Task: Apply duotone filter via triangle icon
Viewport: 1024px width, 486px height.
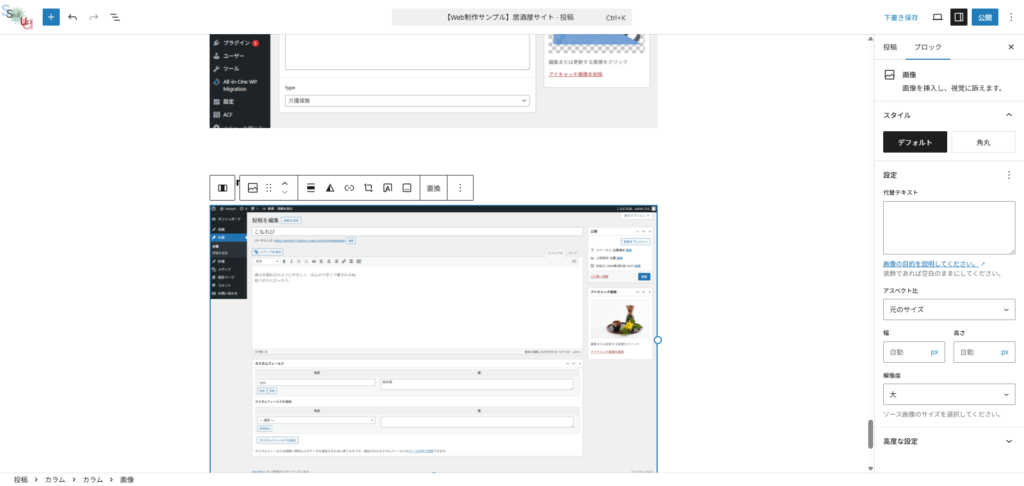Action: [330, 188]
